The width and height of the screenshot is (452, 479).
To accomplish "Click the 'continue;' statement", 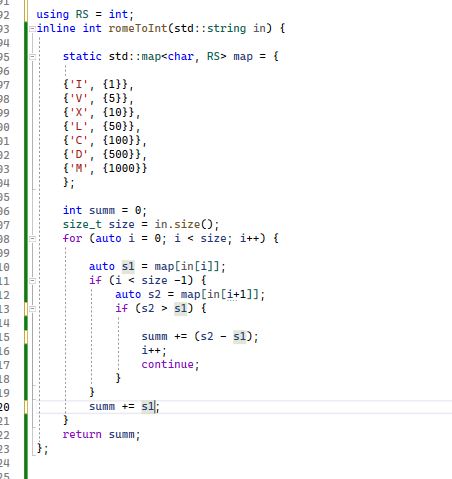I will tap(170, 364).
